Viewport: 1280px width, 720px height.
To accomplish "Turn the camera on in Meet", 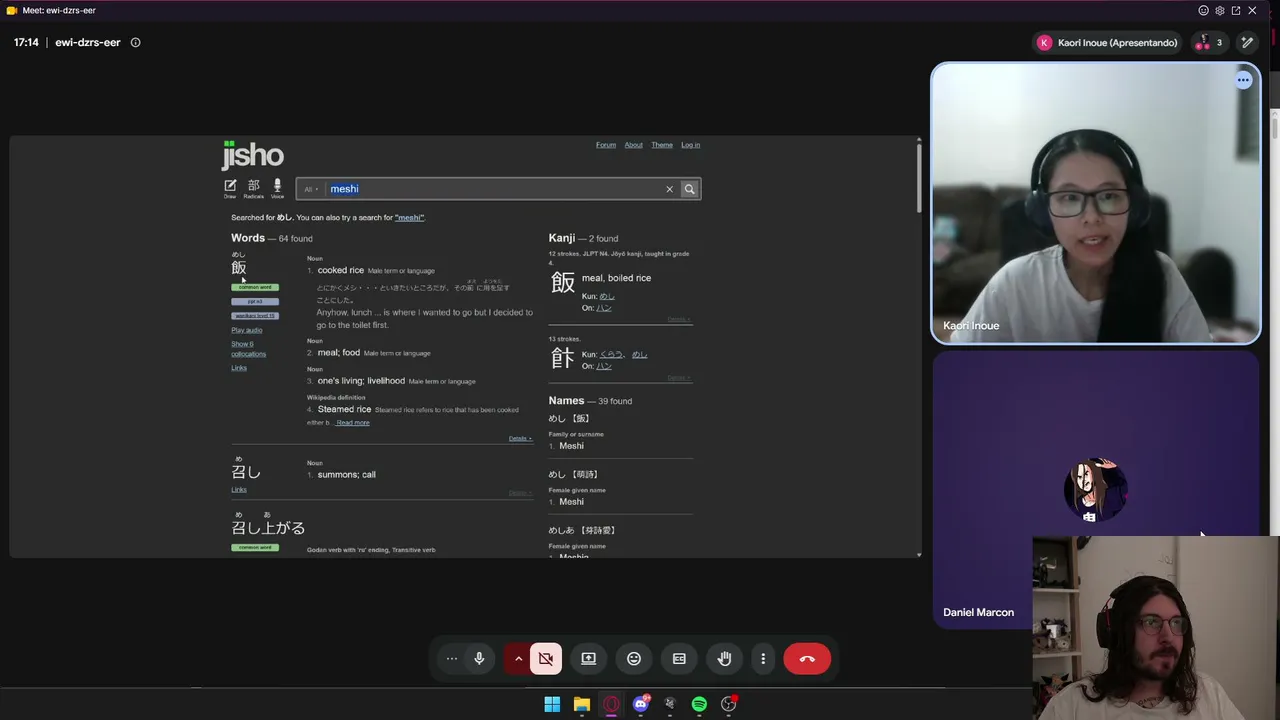I will pyautogui.click(x=546, y=659).
